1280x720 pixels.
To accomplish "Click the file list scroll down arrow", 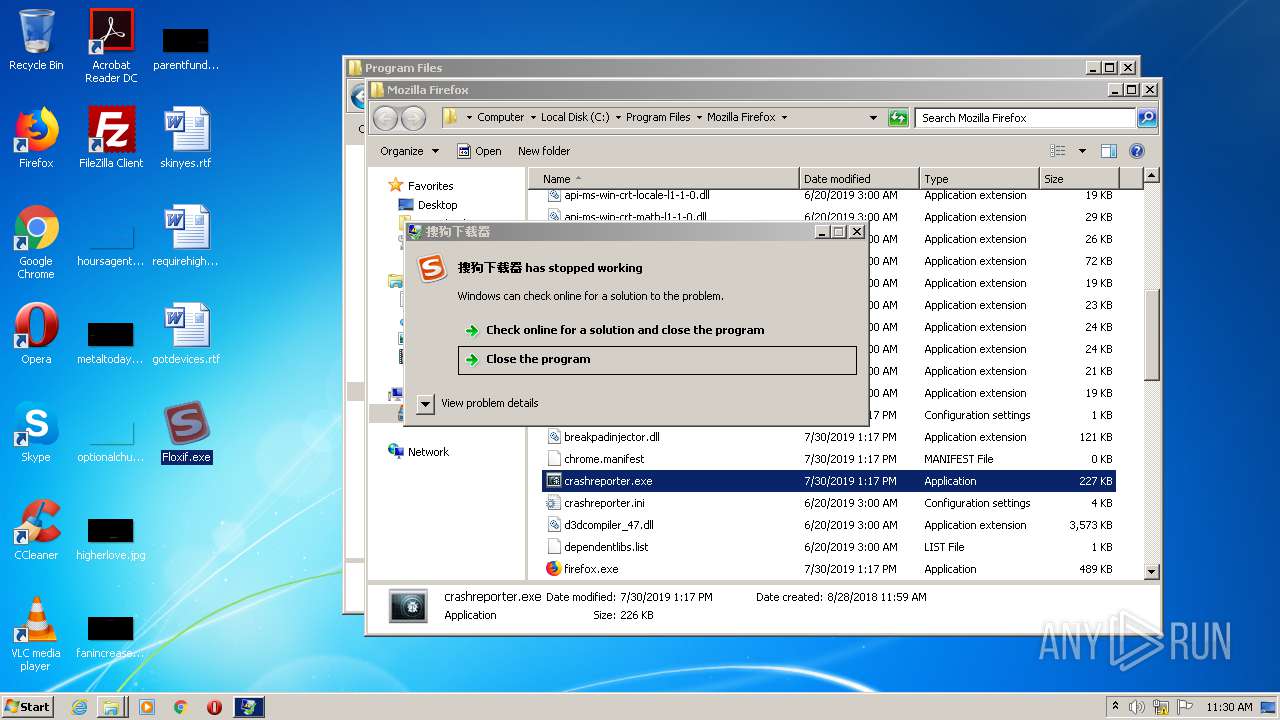I will coord(1151,571).
